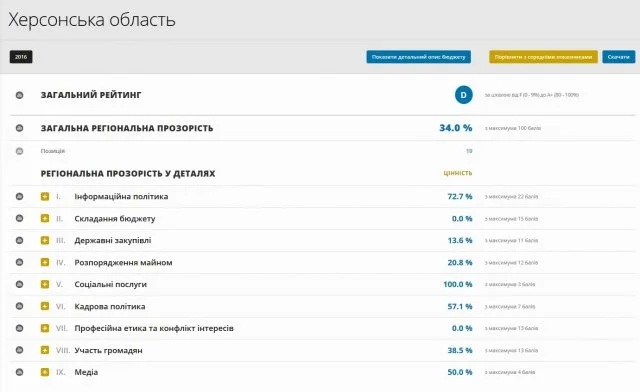Click the blue D rating badge

point(464,95)
